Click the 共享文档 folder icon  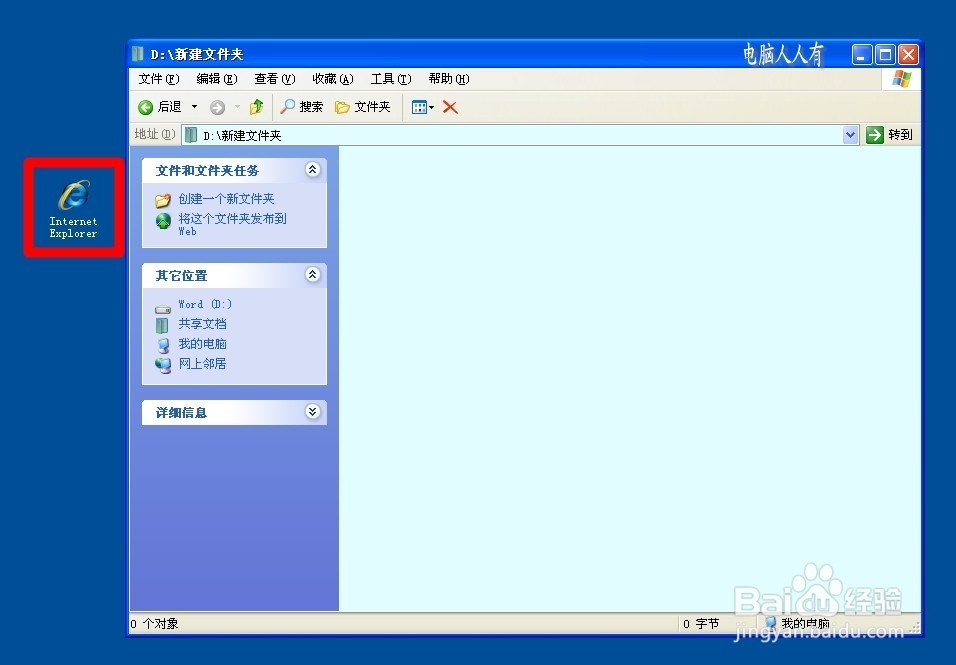coord(162,325)
